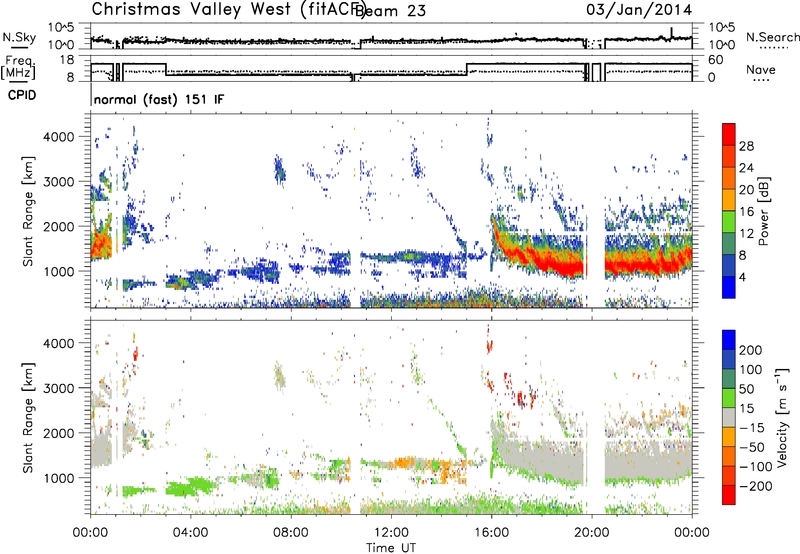Click '200' on the velocity colorbar scale
The image size is (800, 554).
coord(751,350)
